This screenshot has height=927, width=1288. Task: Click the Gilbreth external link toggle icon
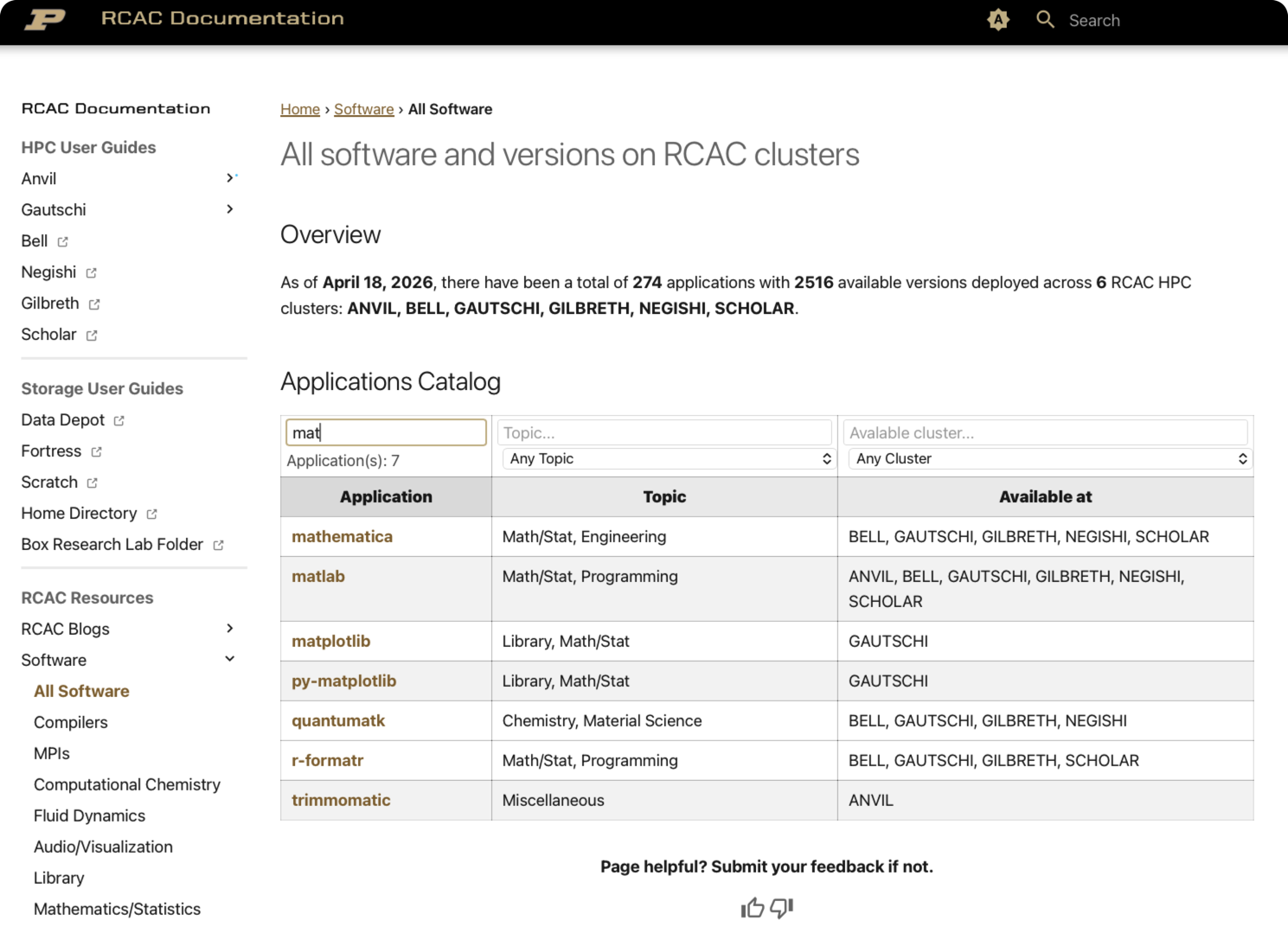[x=95, y=304]
